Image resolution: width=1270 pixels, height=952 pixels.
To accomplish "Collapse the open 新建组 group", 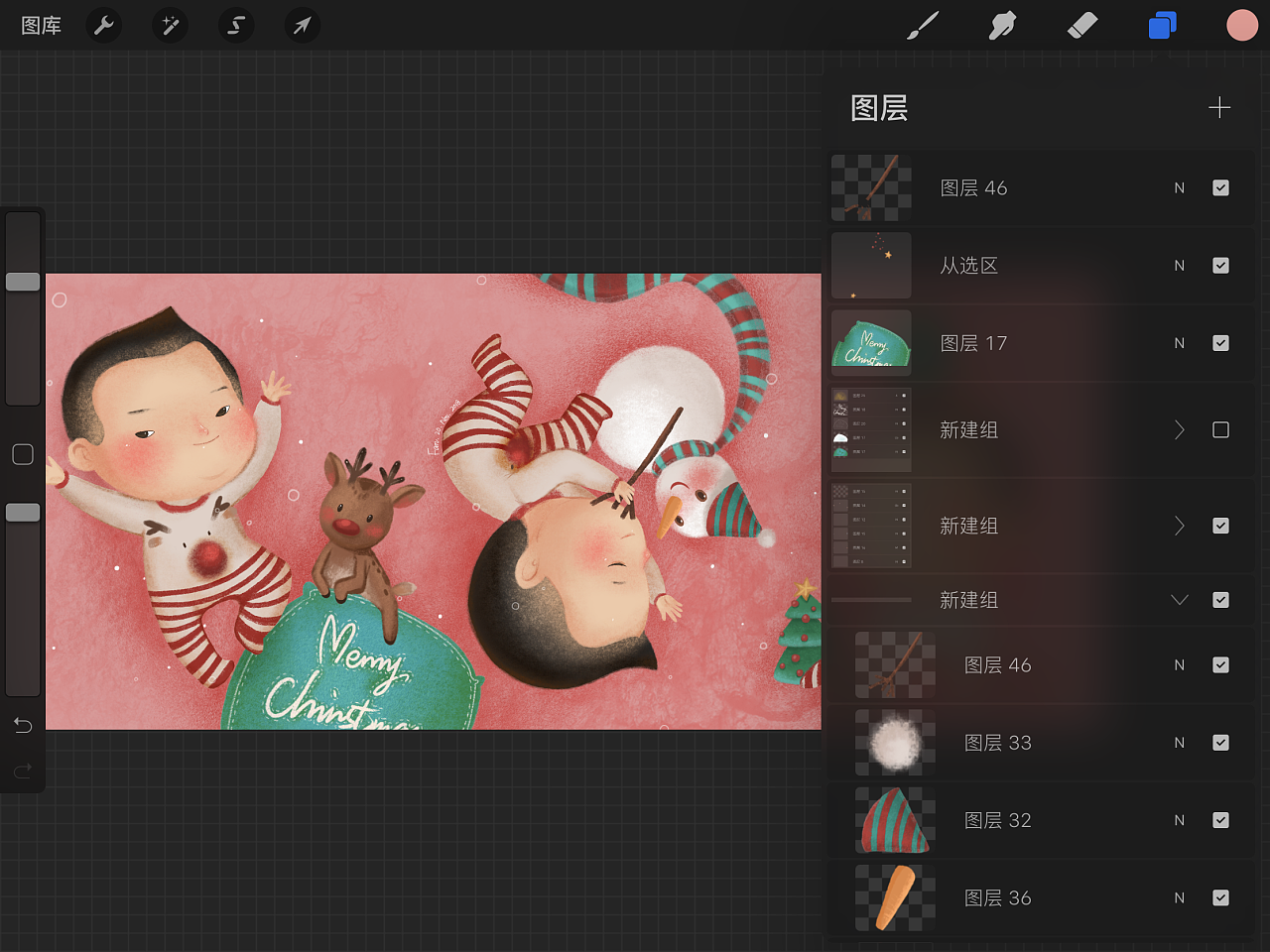I will pyautogui.click(x=1180, y=600).
